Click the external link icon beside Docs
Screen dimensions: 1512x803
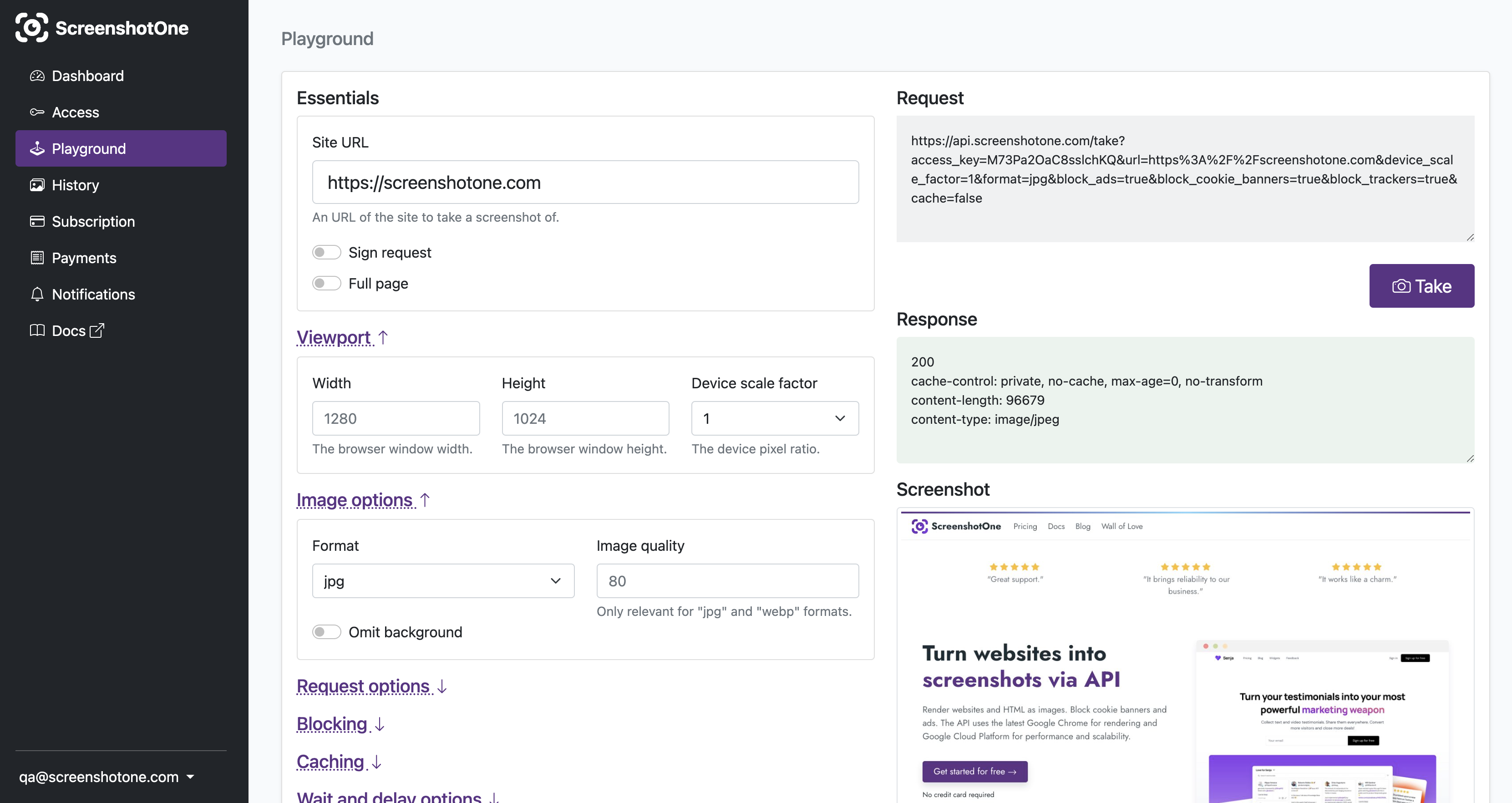pos(97,330)
